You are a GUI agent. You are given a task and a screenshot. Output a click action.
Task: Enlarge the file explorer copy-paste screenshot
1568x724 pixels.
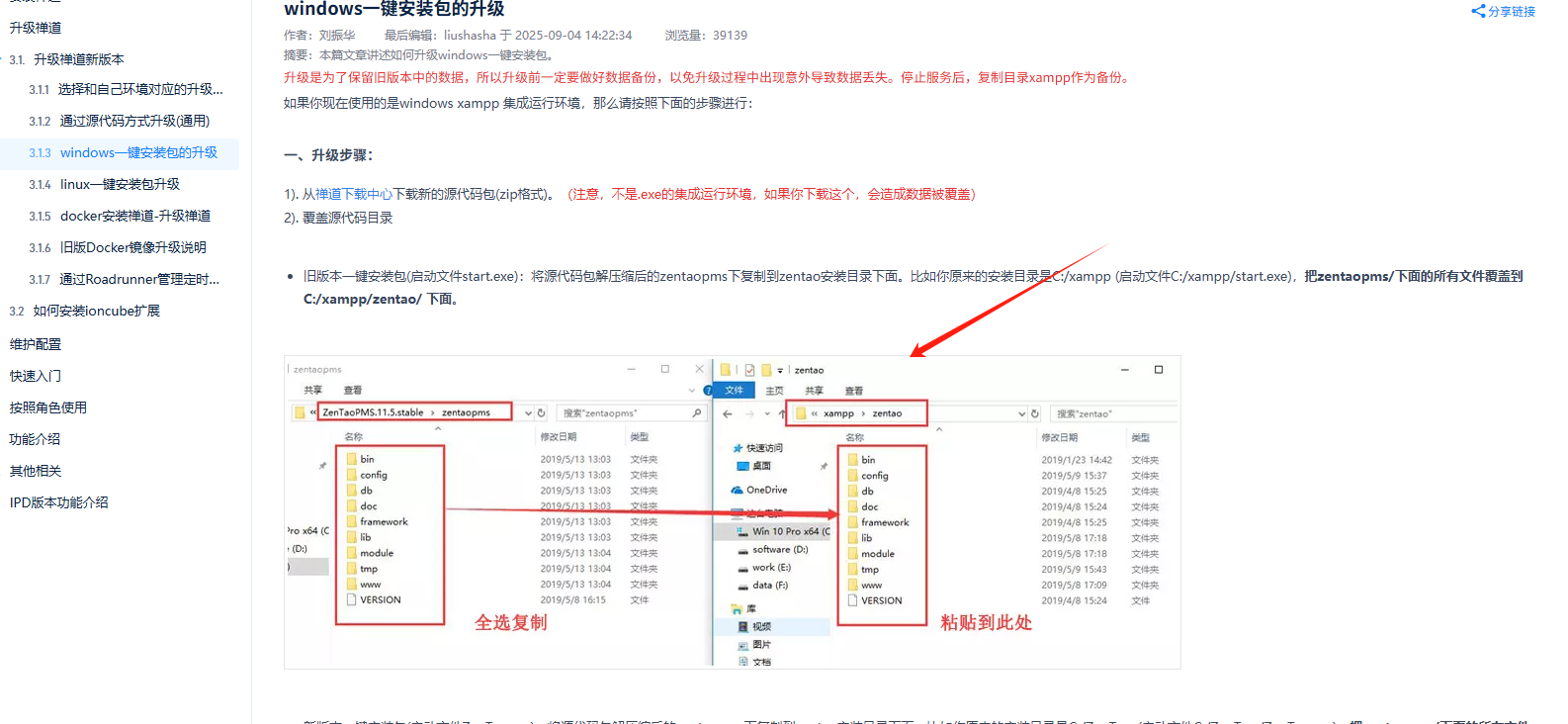(733, 511)
